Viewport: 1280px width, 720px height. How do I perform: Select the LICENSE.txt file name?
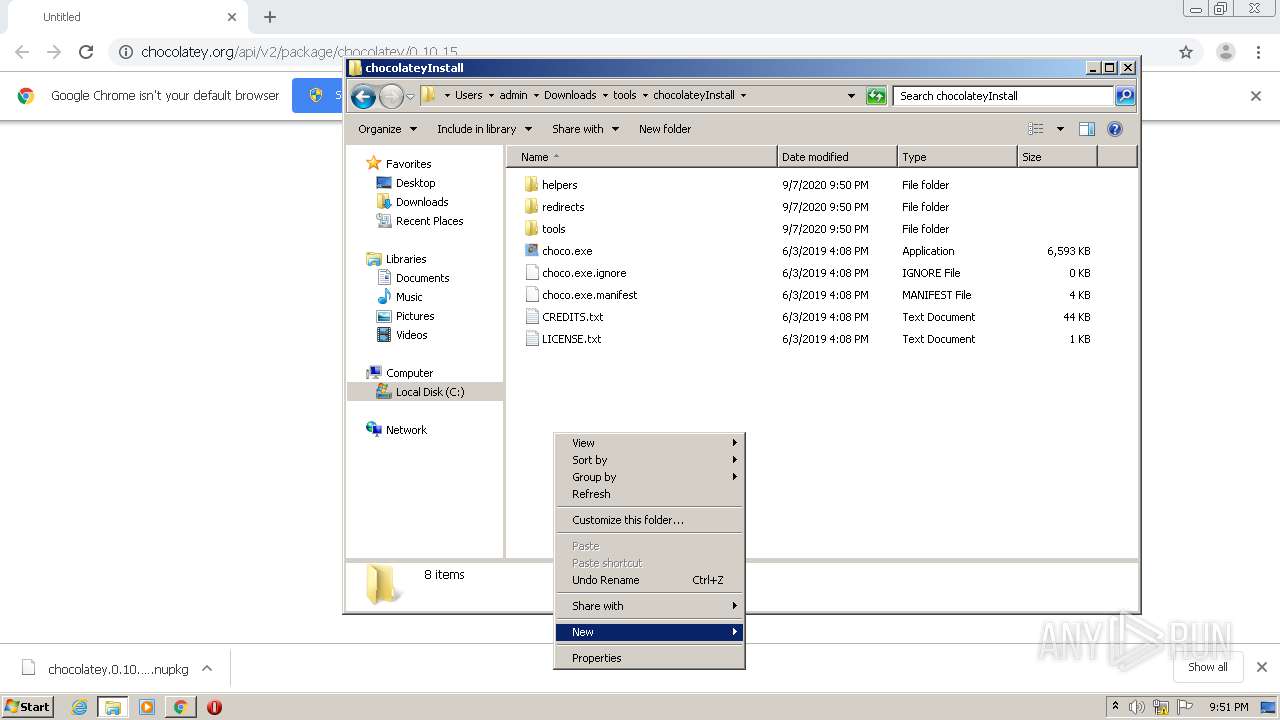[572, 339]
